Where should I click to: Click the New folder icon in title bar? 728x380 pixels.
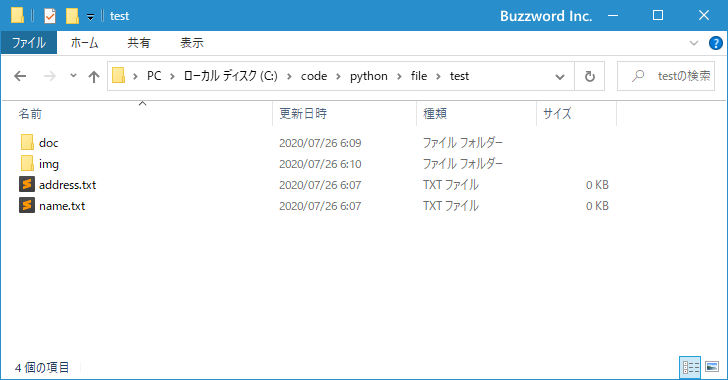[72, 16]
